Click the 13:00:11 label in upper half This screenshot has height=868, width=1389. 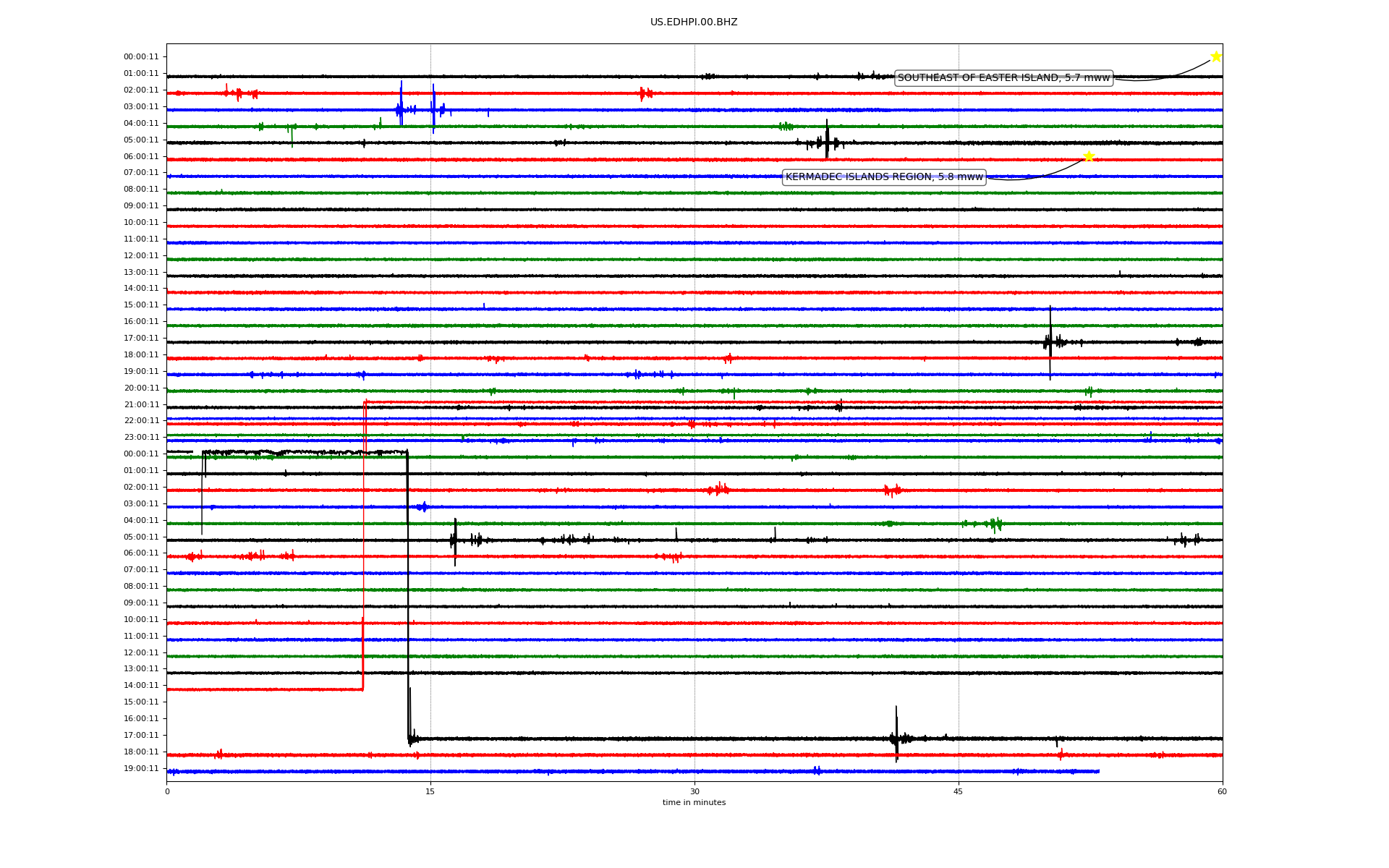[141, 273]
